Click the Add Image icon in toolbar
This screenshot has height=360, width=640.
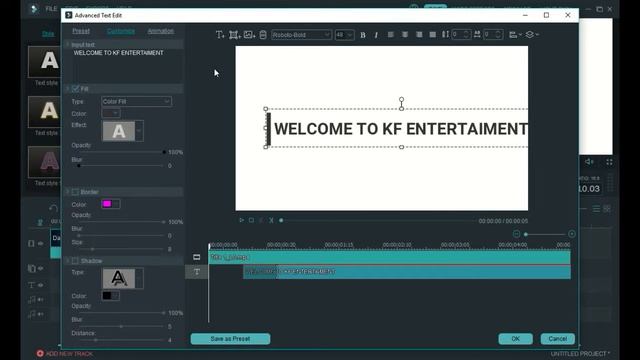[249, 35]
